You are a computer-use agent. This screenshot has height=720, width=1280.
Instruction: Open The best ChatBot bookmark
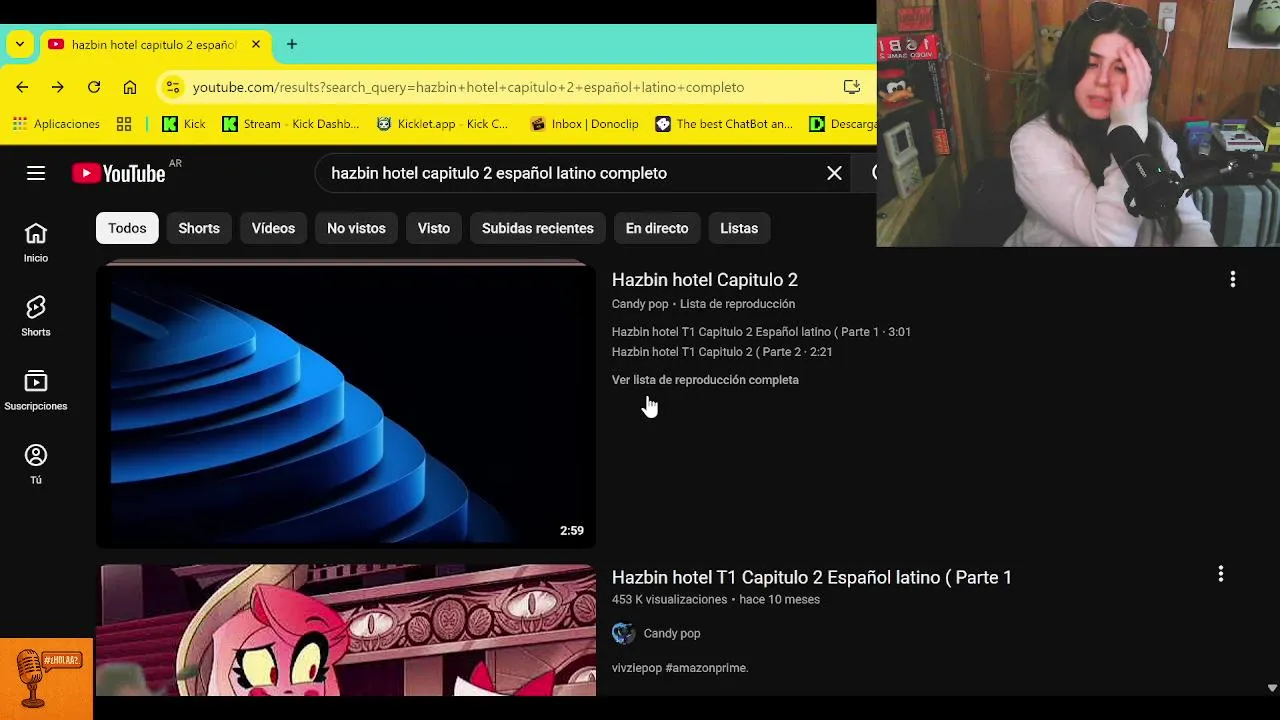click(724, 124)
